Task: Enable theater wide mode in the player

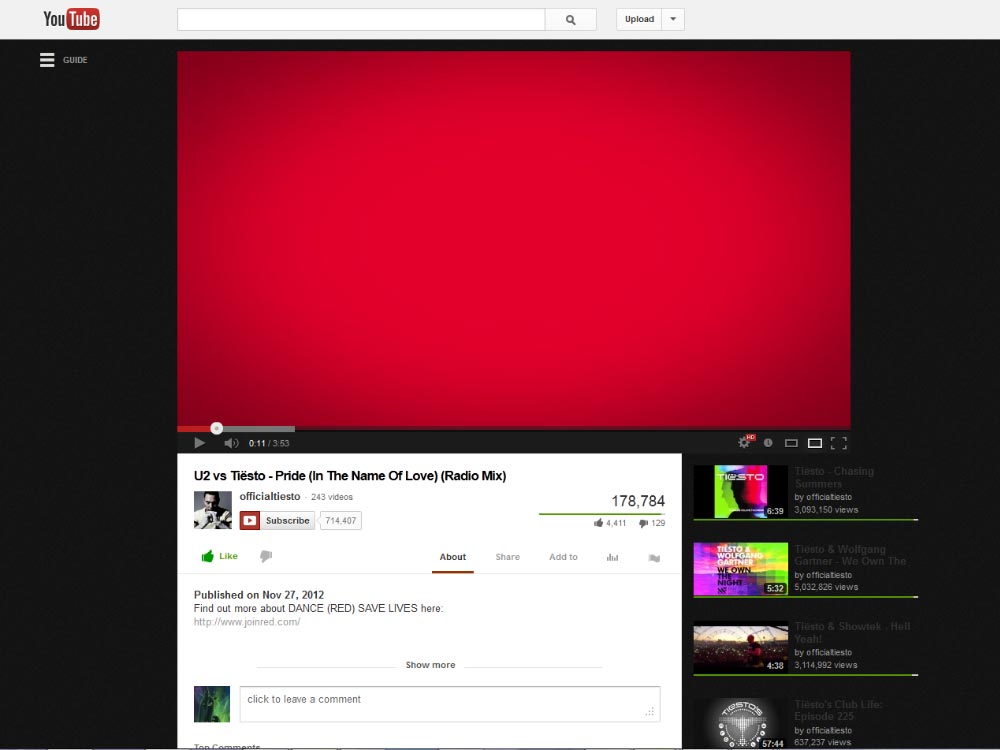Action: (814, 442)
